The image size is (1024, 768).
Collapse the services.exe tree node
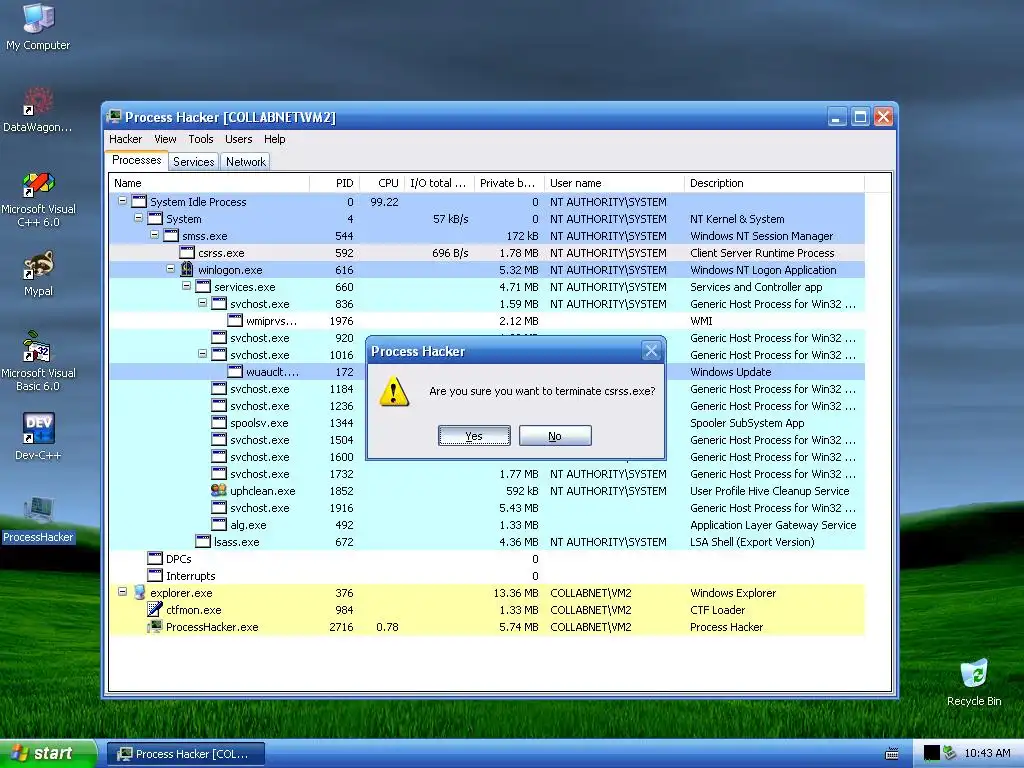click(186, 286)
